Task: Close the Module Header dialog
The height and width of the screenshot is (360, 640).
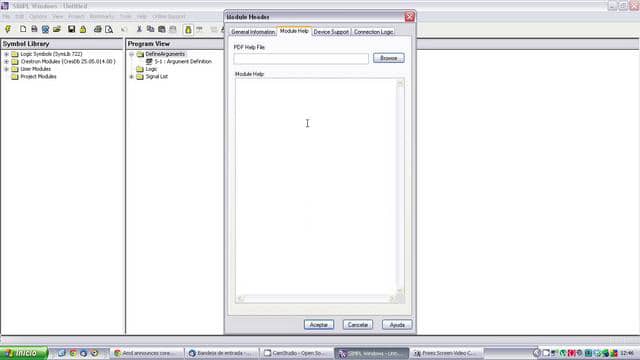Action: pos(409,17)
